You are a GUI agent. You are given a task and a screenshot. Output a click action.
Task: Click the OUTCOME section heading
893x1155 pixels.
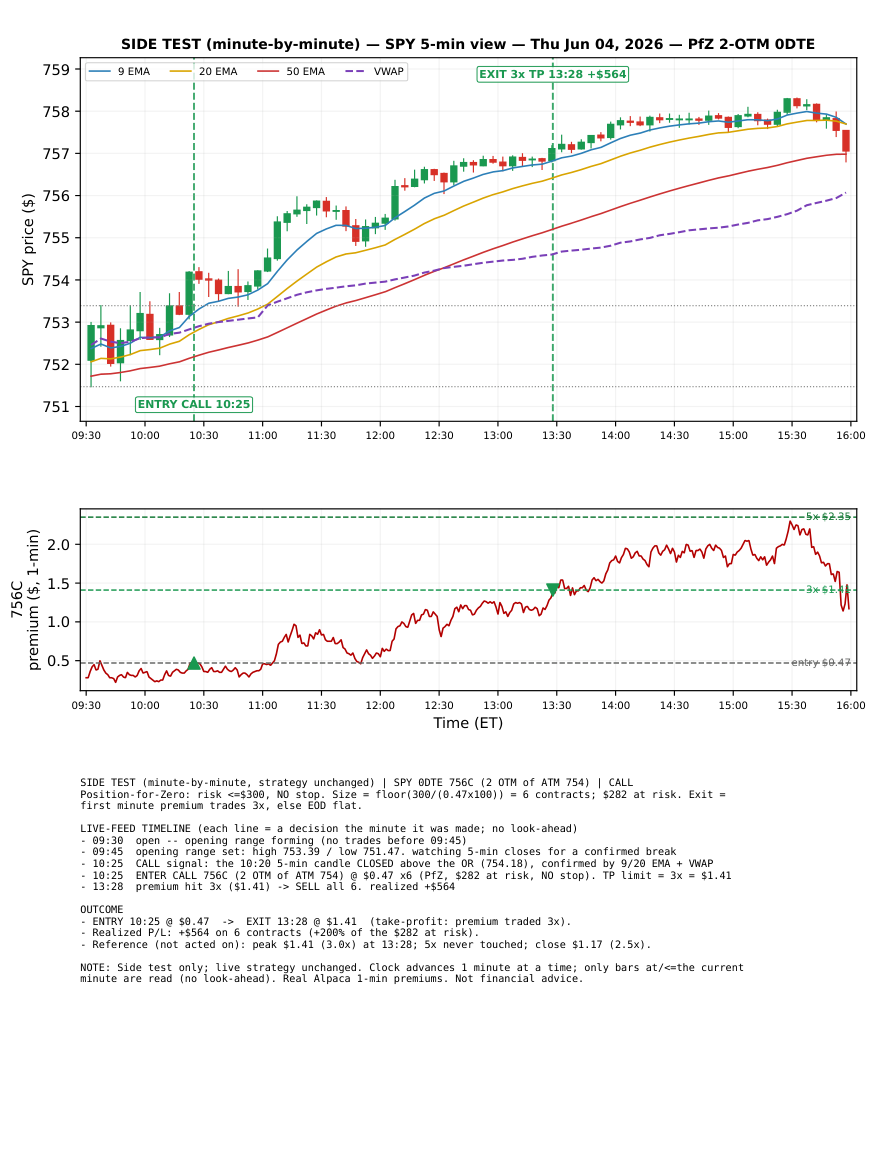point(102,910)
